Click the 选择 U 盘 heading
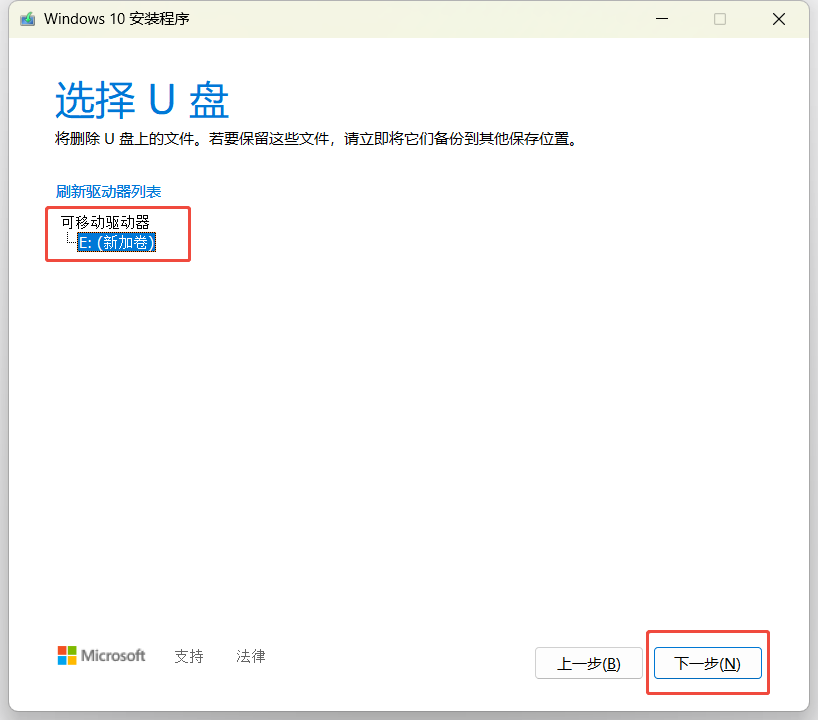Image resolution: width=818 pixels, height=720 pixels. click(x=142, y=101)
